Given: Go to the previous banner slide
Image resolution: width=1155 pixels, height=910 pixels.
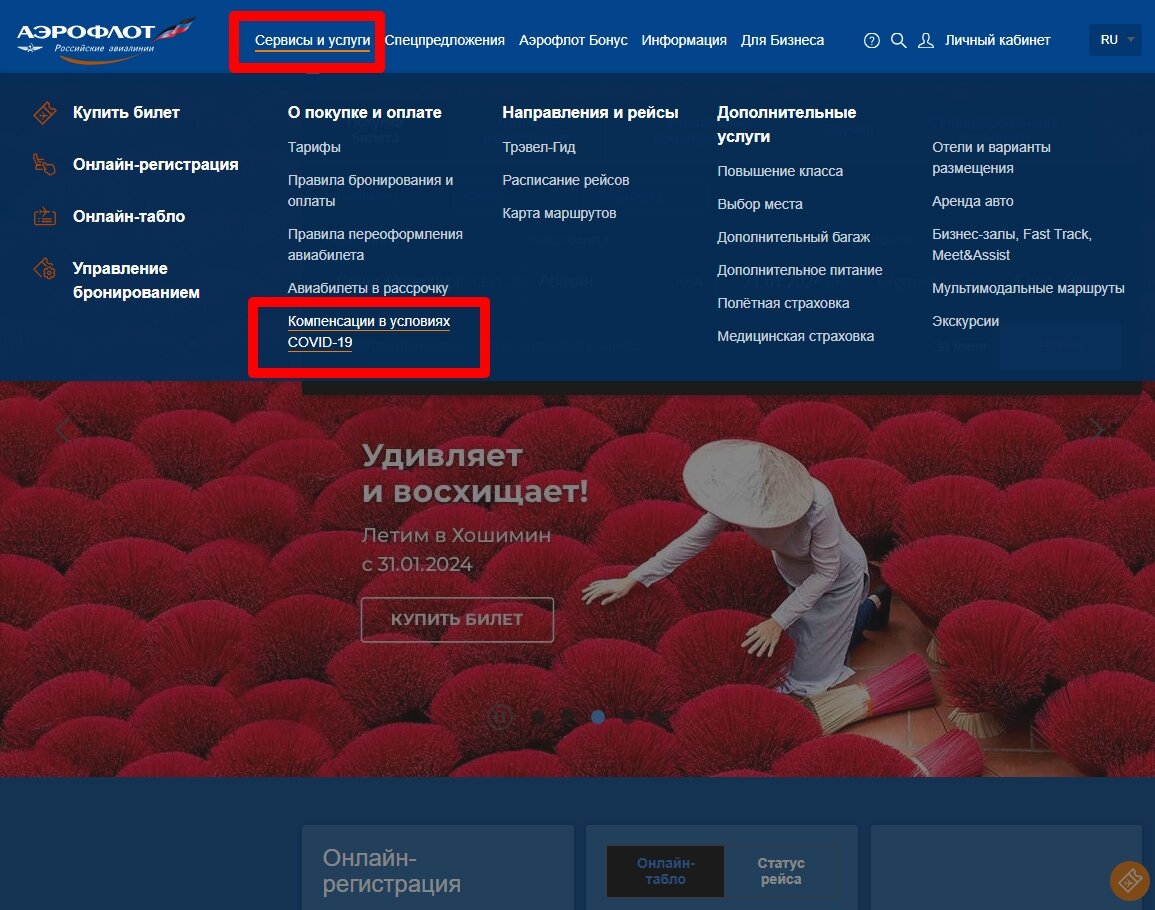Looking at the screenshot, I should tap(63, 430).
